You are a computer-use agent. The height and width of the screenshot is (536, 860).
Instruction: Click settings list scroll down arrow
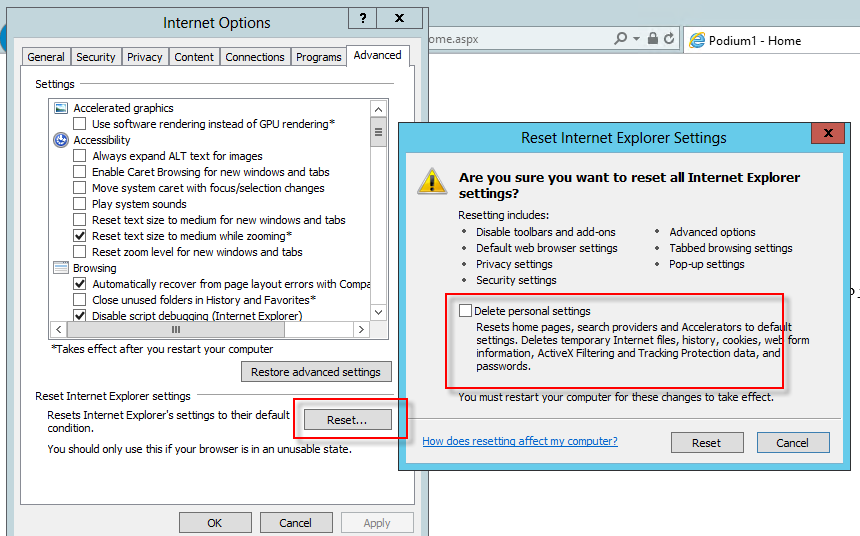(378, 312)
